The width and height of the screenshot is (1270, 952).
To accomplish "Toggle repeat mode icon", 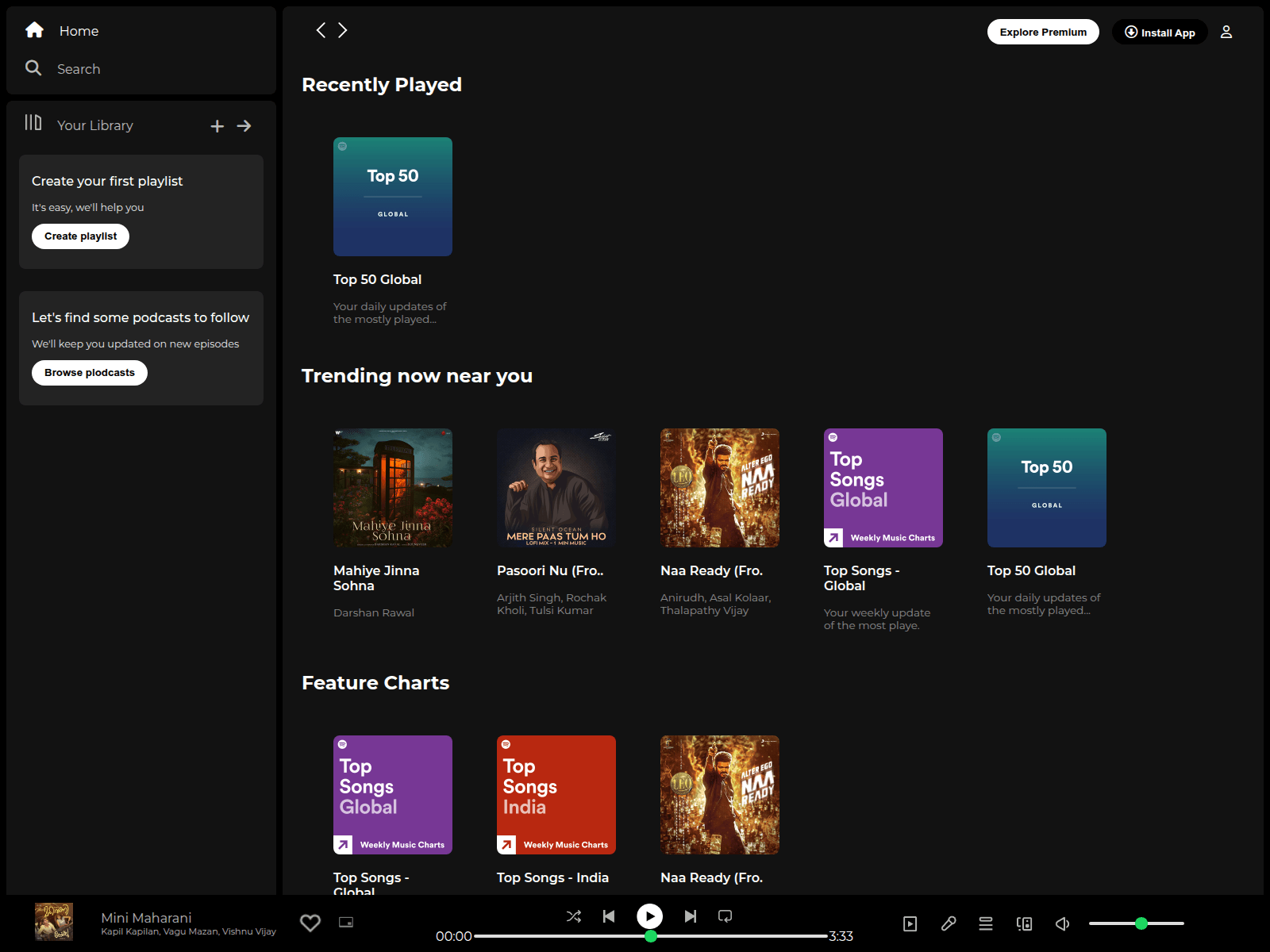I will coord(725,916).
